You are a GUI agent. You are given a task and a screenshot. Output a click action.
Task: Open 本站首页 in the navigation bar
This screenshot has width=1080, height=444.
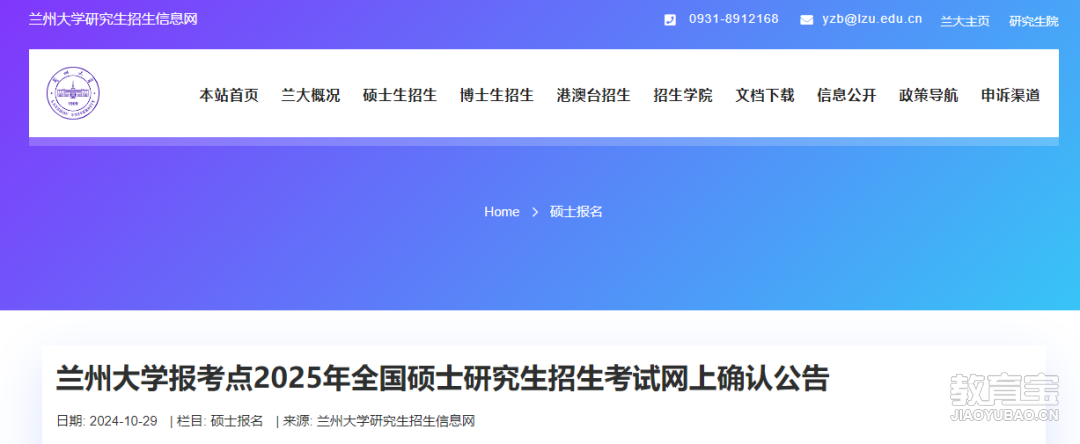(229, 96)
